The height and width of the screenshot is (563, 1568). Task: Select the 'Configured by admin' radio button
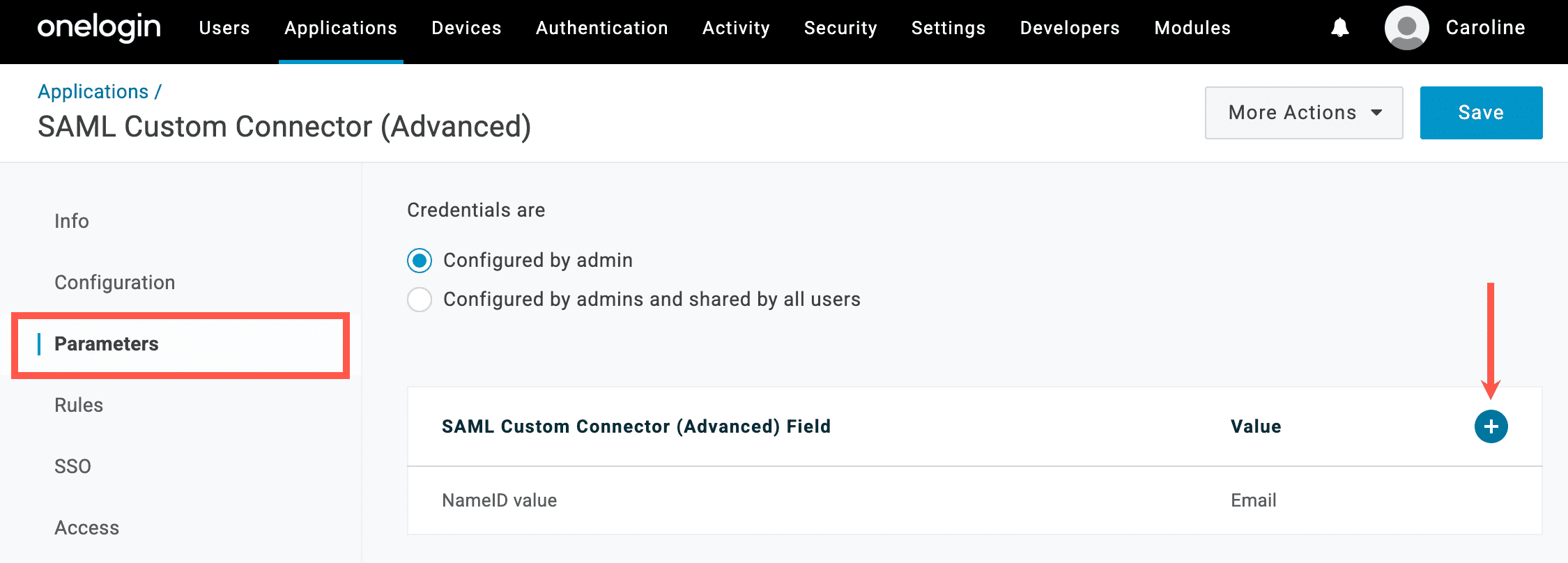coord(420,261)
